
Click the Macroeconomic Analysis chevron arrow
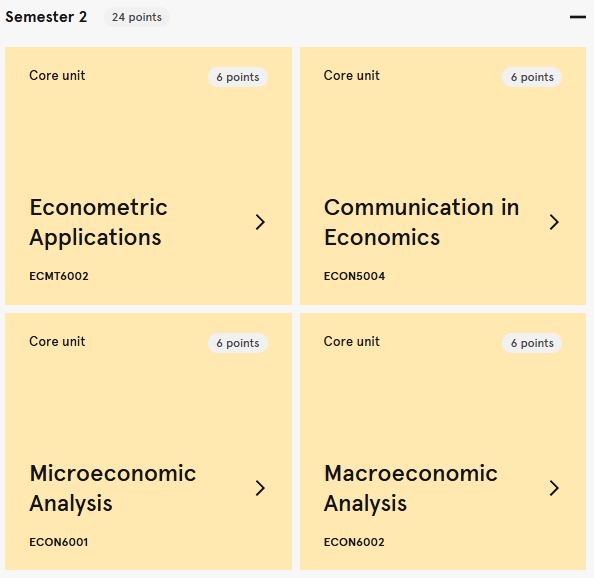point(554,488)
